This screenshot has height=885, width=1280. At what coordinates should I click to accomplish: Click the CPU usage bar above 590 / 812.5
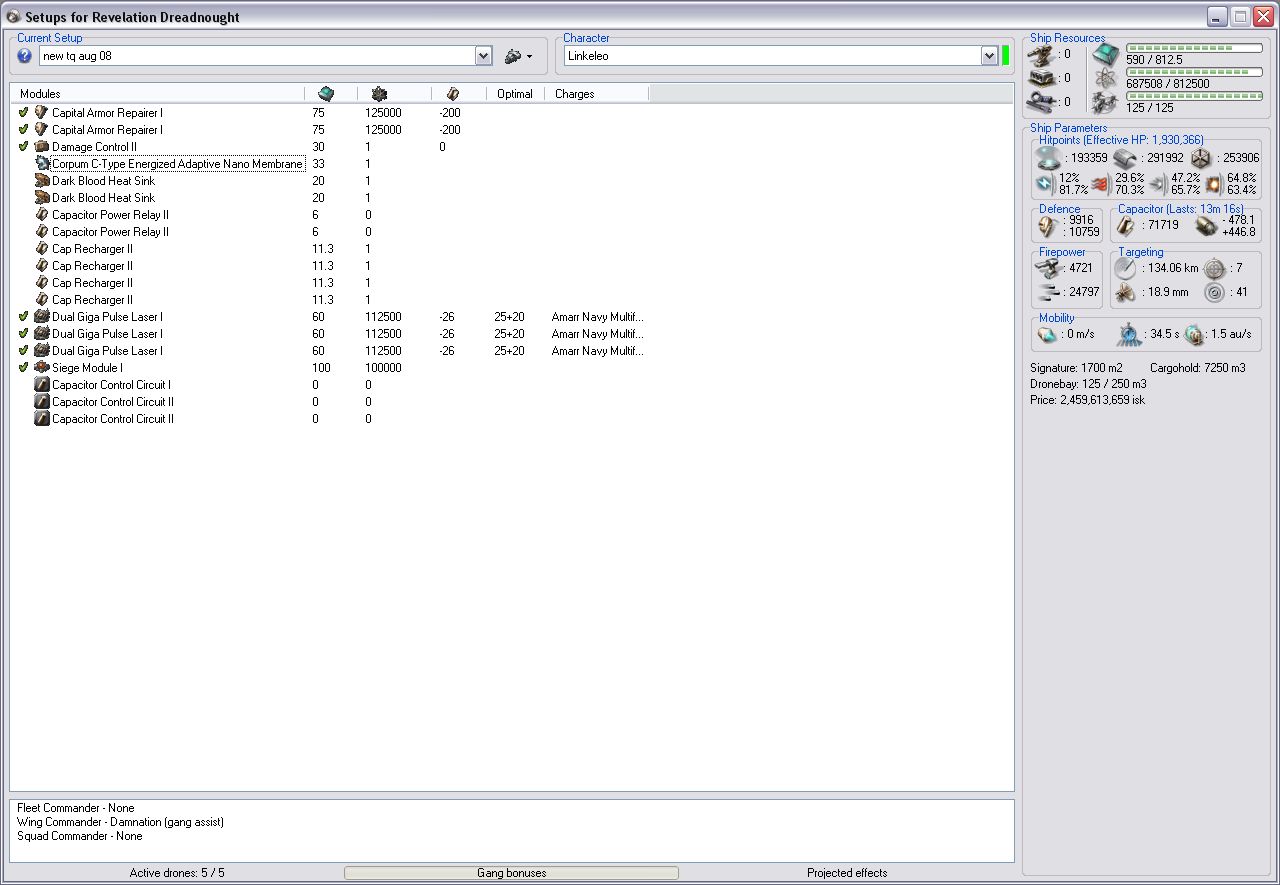point(1194,47)
